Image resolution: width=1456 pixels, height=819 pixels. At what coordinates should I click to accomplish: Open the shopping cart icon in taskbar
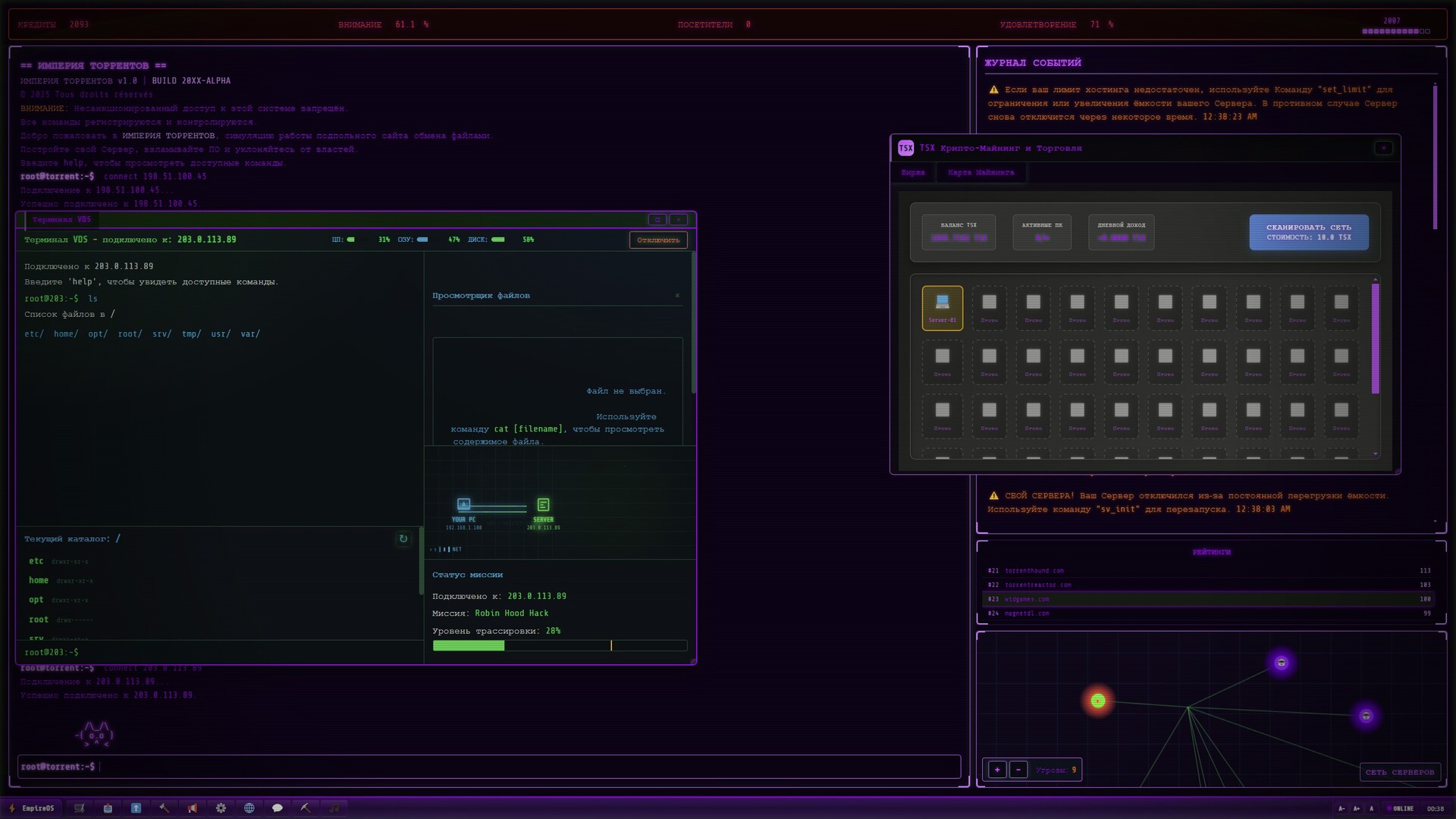80,808
